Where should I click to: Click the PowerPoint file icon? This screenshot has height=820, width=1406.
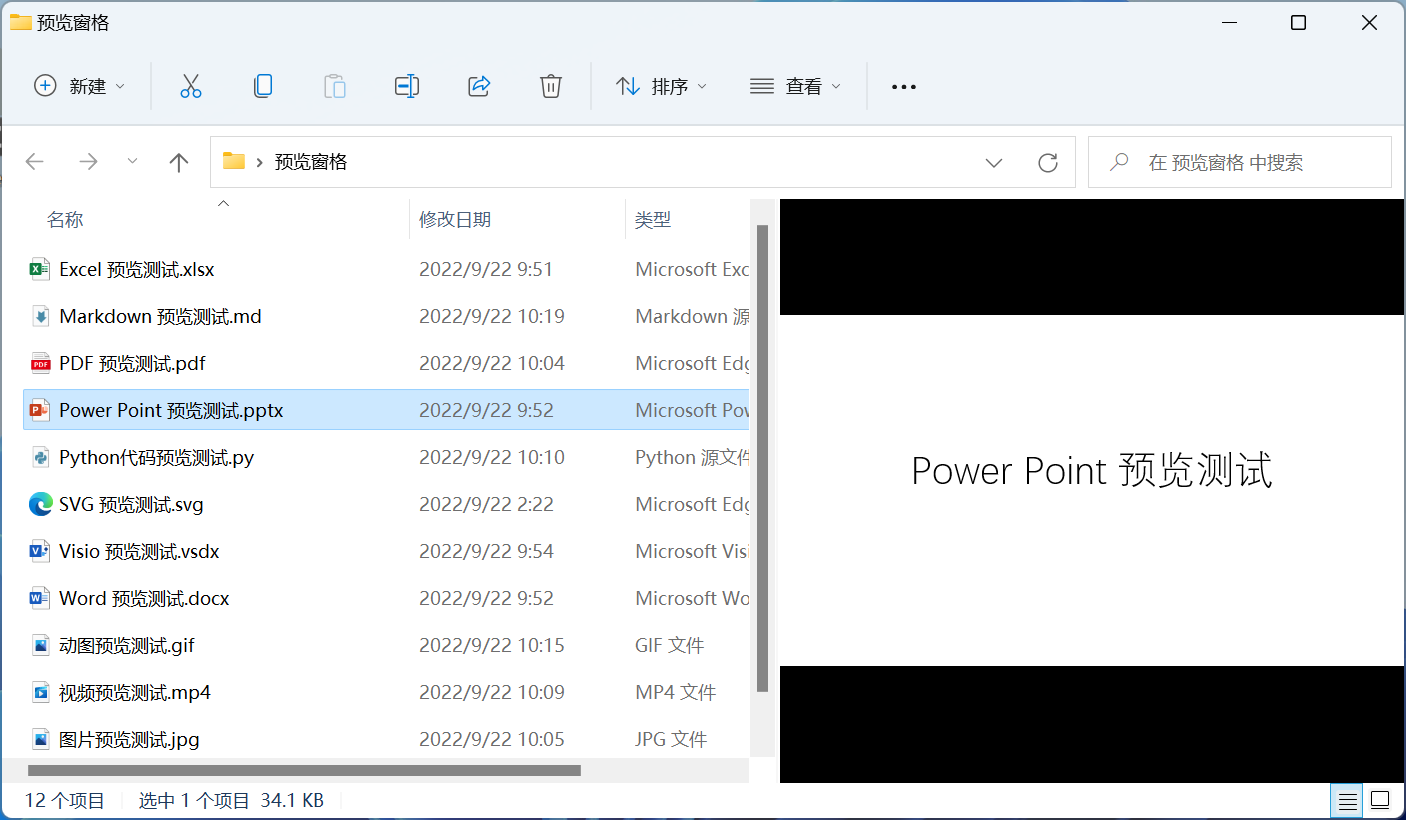pos(40,410)
